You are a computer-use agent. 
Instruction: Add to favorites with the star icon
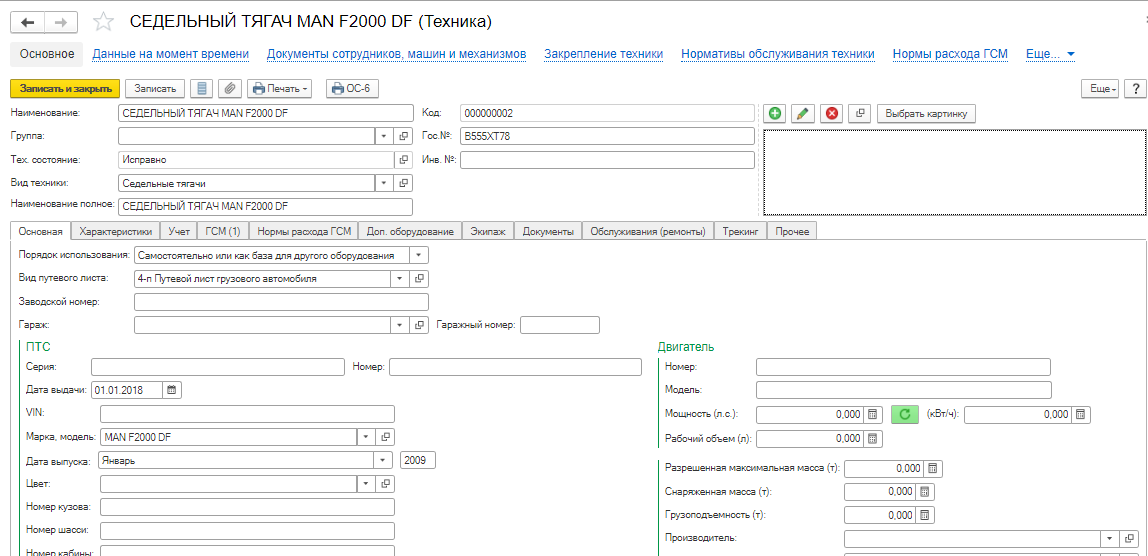pos(104,23)
